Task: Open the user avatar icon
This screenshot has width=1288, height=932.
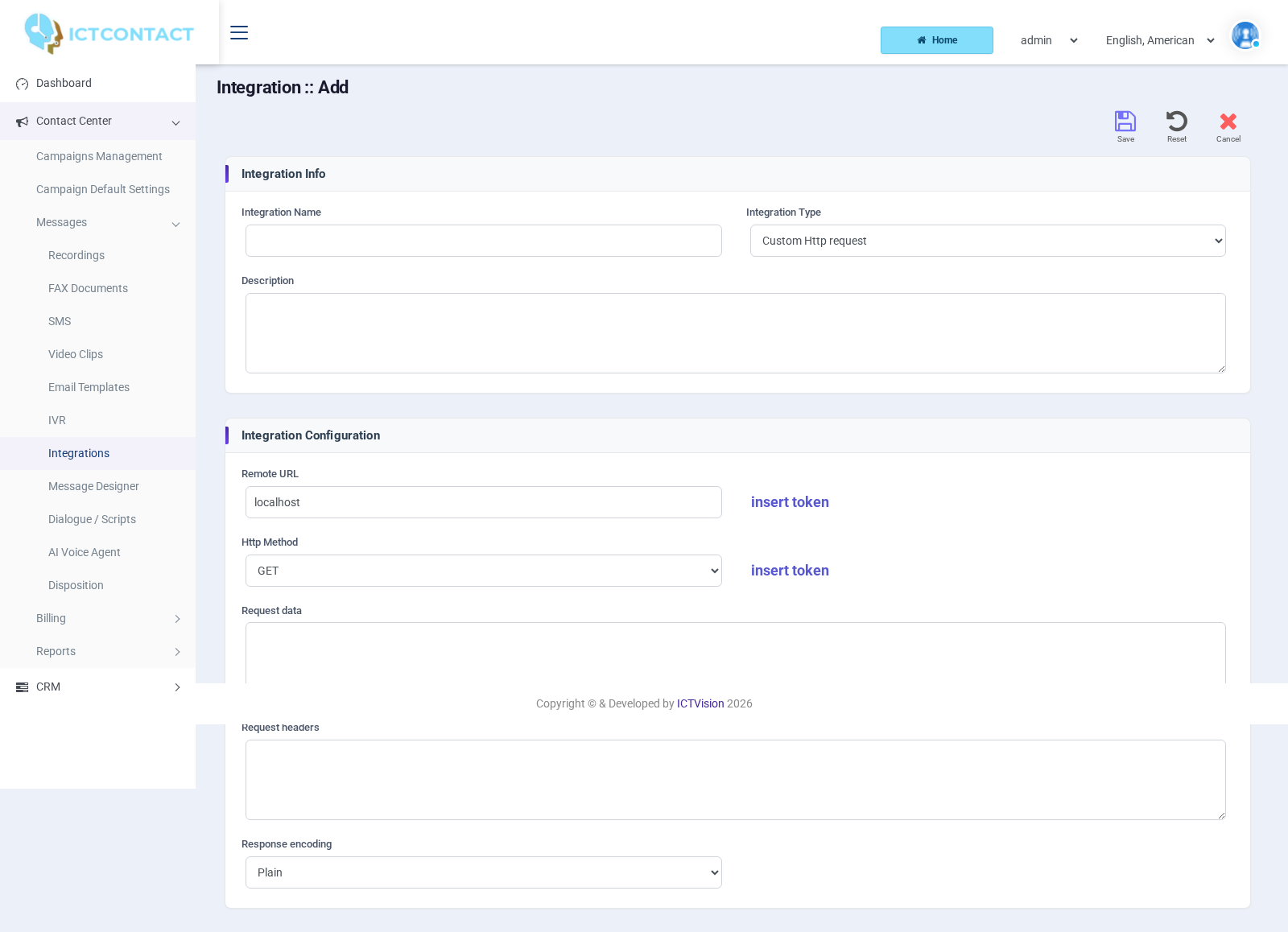Action: (x=1245, y=35)
